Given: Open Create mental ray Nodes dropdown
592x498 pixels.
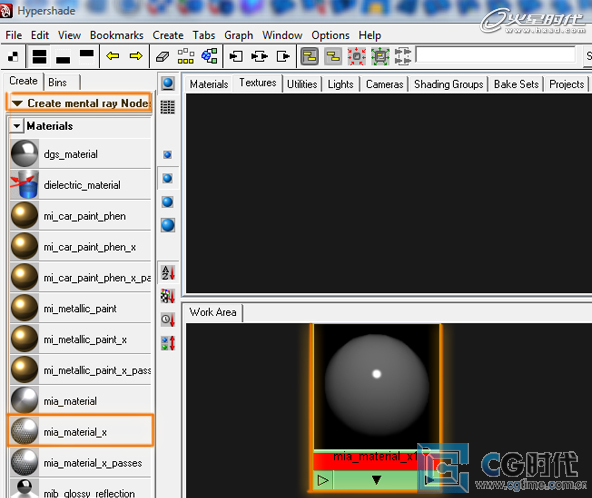Looking at the screenshot, I should 79,103.
